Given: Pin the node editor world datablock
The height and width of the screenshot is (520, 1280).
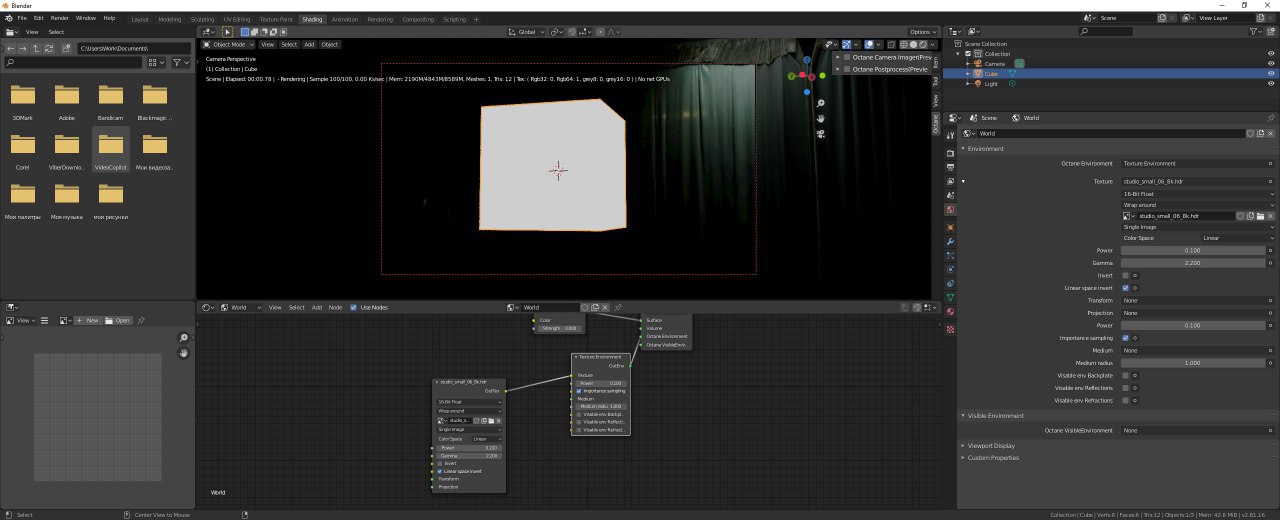Looking at the screenshot, I should (619, 307).
